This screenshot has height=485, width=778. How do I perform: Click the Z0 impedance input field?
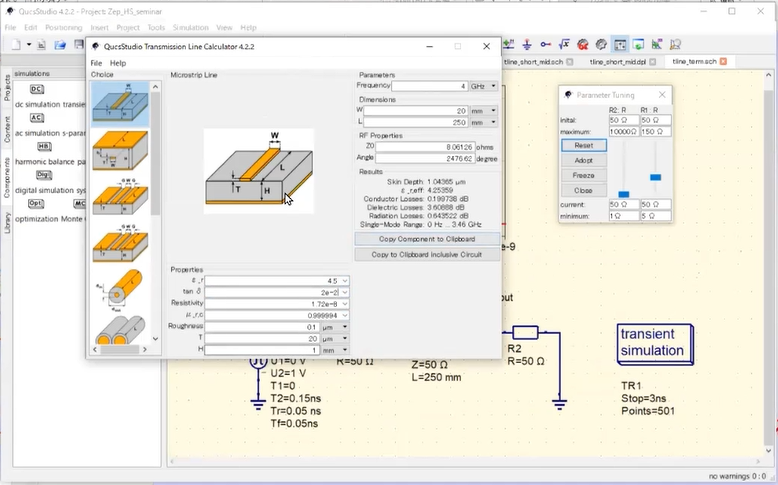click(x=426, y=146)
